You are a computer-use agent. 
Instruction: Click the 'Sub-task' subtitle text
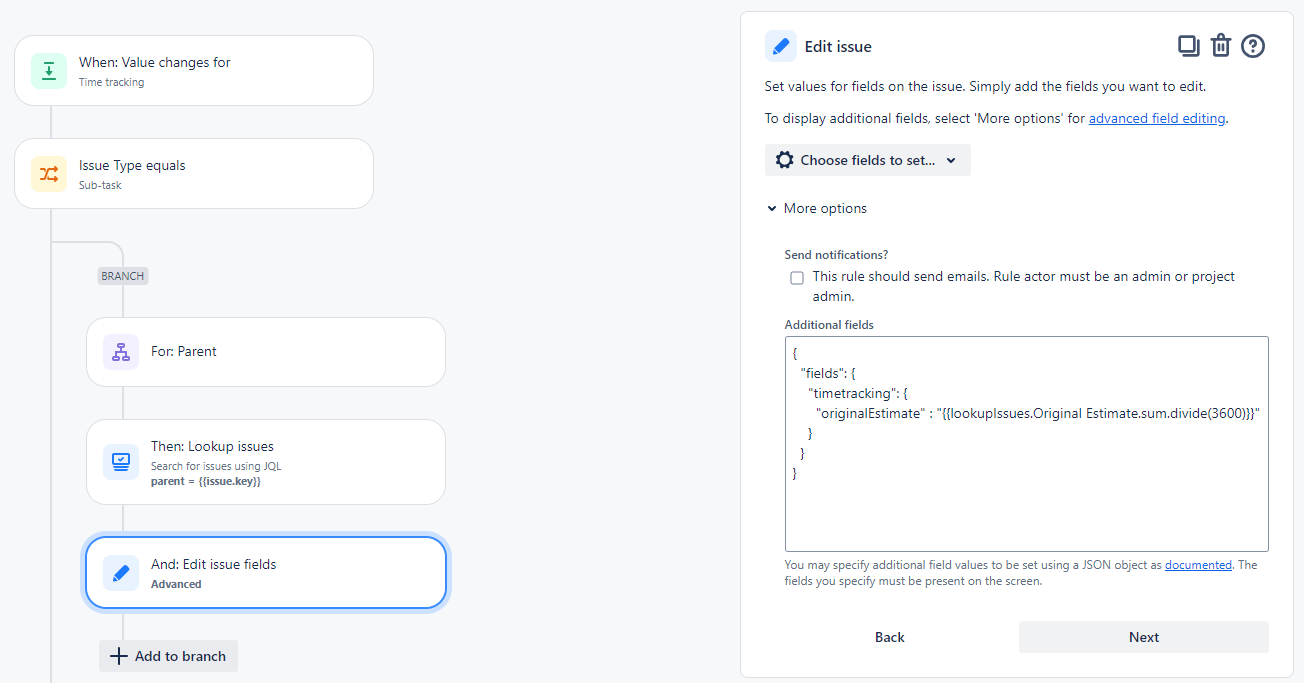point(100,185)
